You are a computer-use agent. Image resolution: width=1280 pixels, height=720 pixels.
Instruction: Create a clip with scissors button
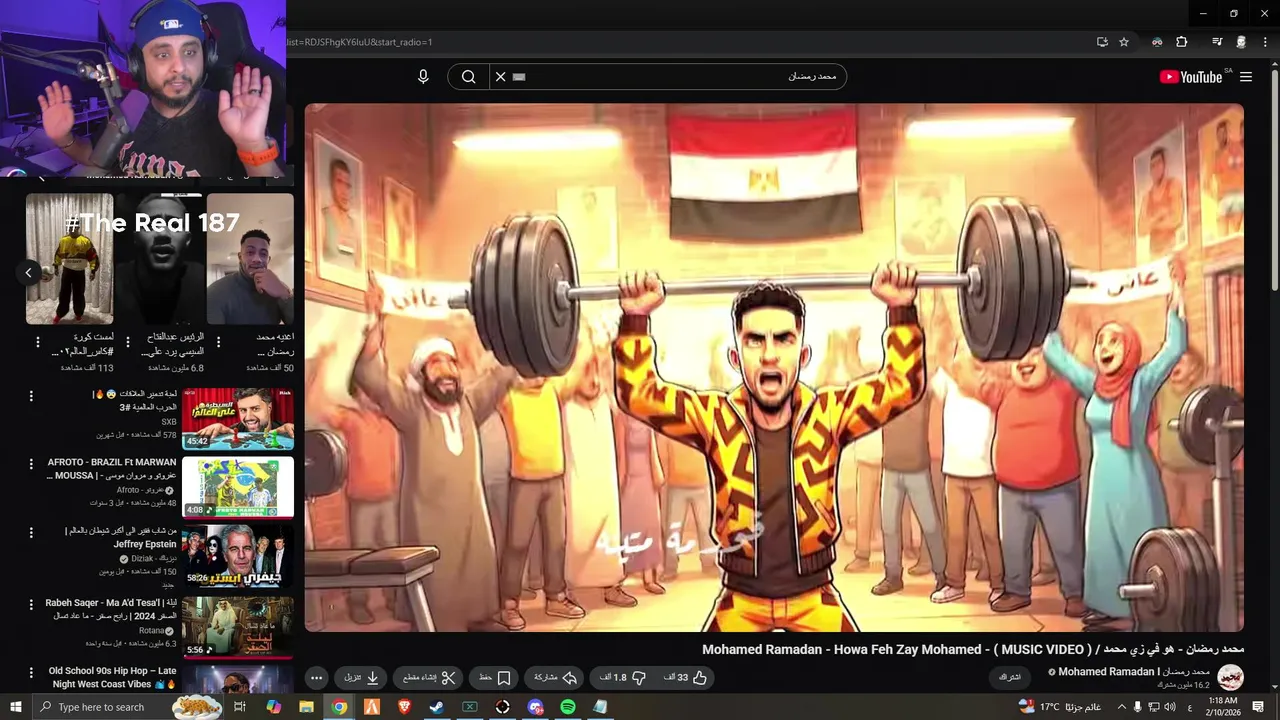(429, 678)
